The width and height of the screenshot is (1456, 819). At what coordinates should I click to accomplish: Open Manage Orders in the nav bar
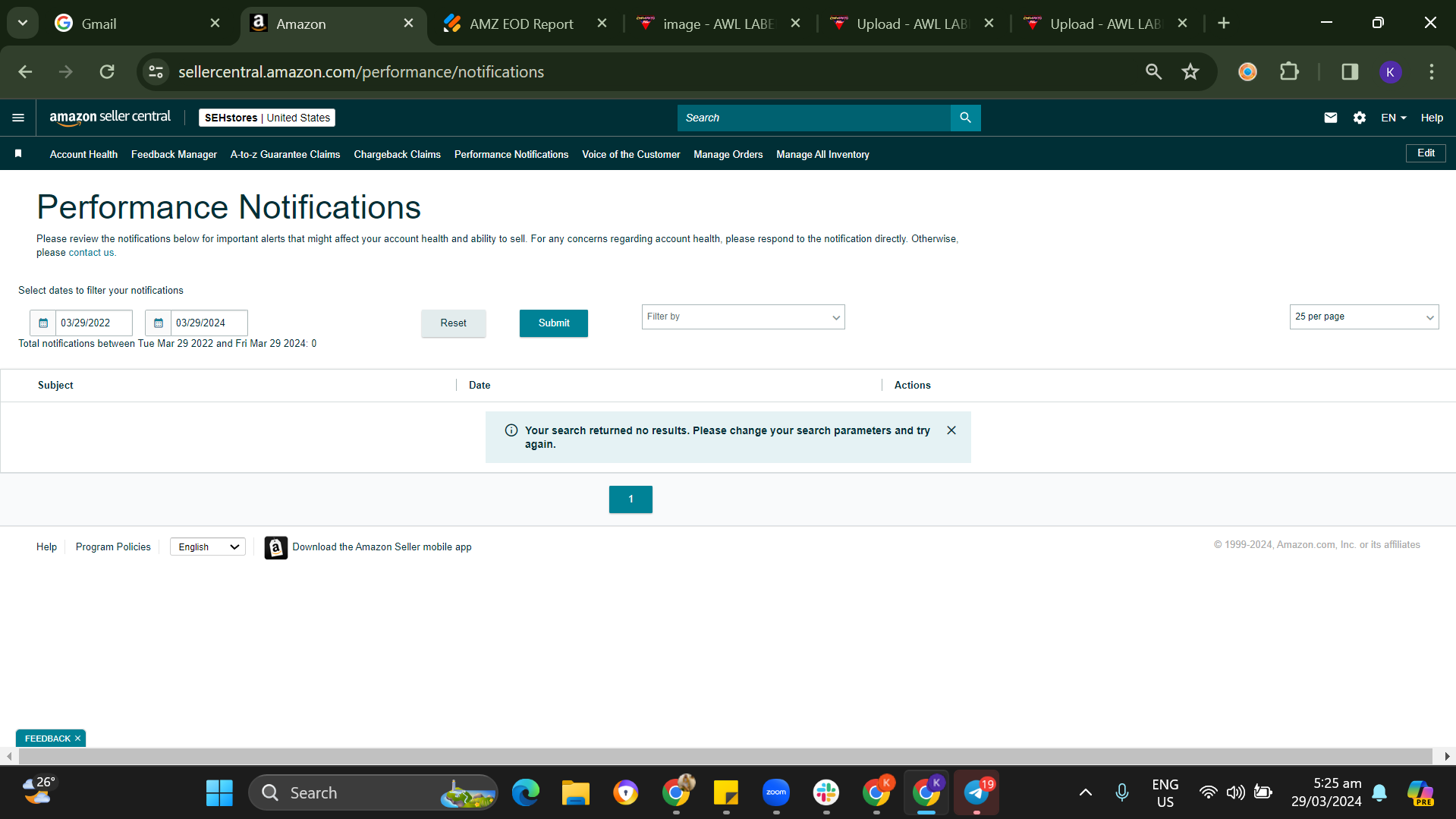(728, 154)
